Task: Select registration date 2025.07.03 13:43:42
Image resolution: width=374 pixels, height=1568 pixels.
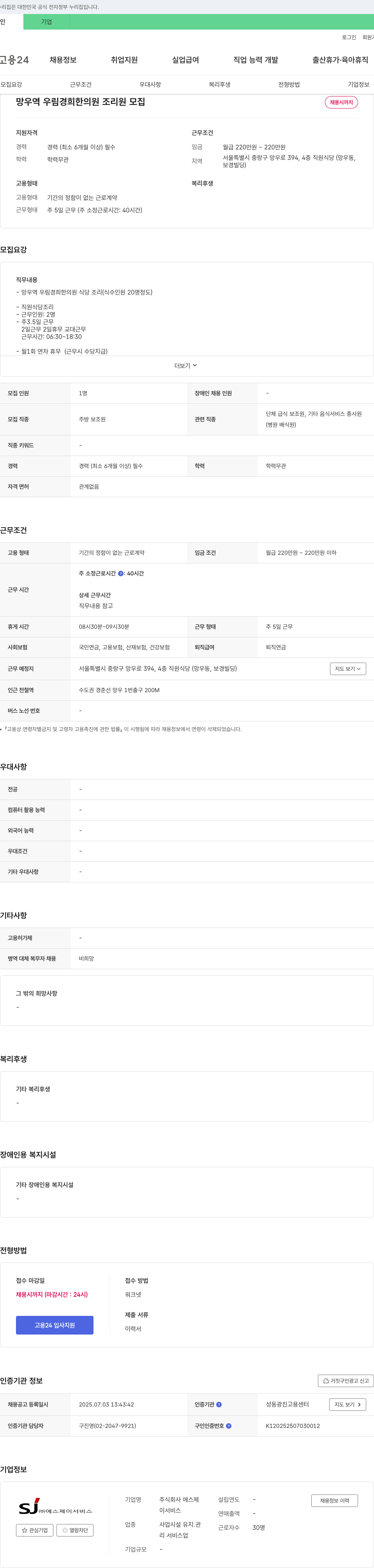Action: pos(106,1405)
